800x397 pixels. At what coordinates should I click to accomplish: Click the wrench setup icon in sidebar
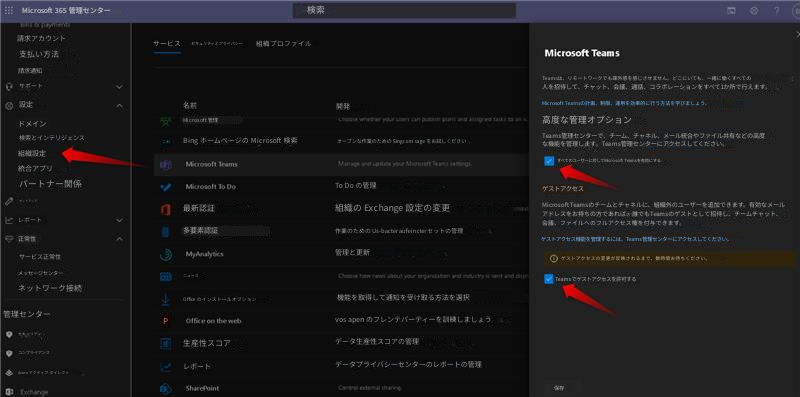pyautogui.click(x=9, y=201)
